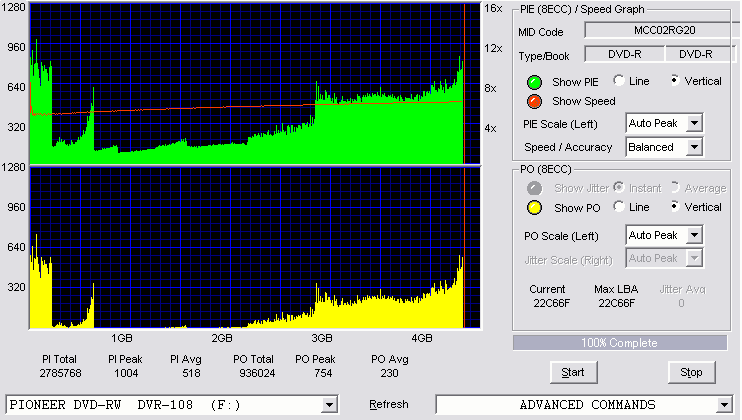
Task: Expand the Pioneer DVD-RW drive selector
Action: point(330,404)
